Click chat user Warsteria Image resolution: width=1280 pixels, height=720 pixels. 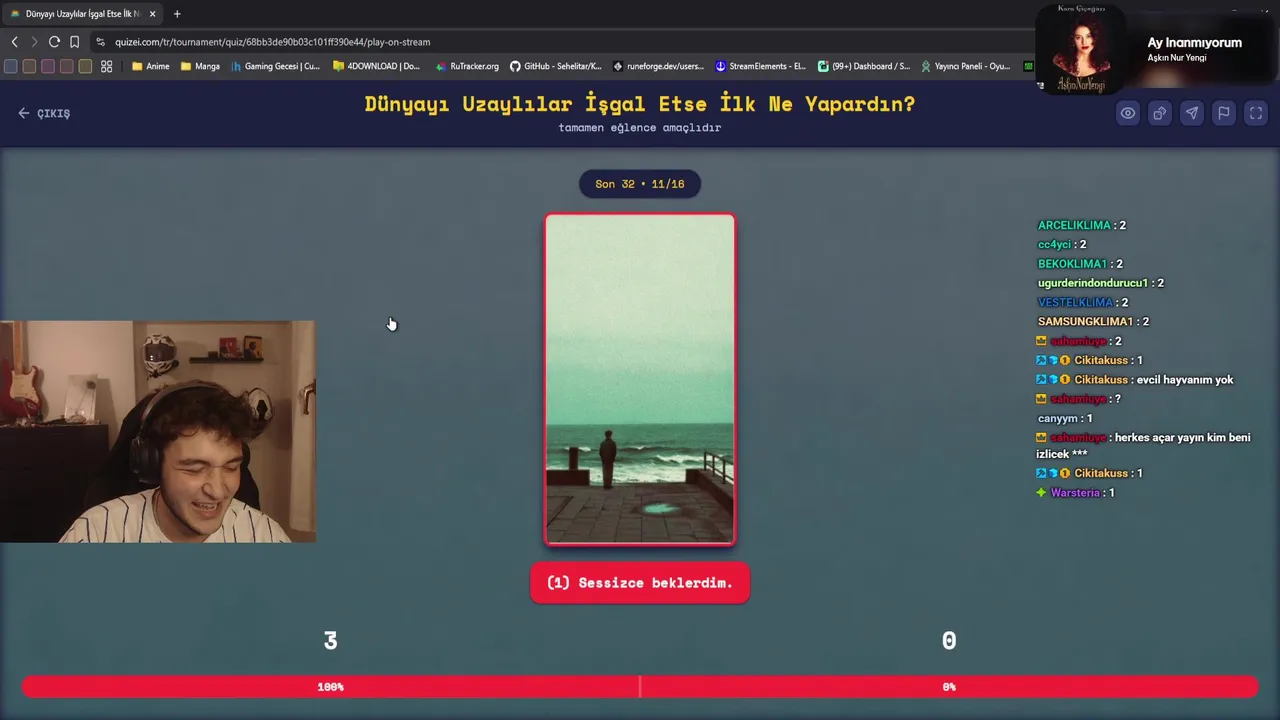click(x=1075, y=493)
